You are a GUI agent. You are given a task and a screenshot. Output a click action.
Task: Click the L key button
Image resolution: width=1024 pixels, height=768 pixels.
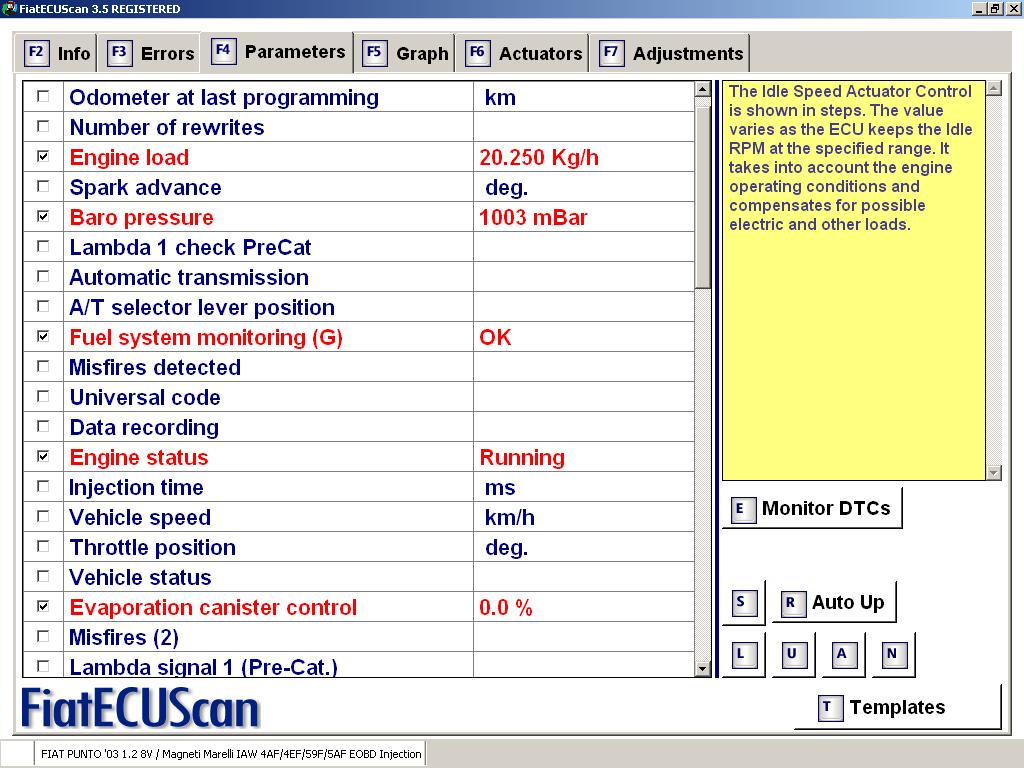(744, 654)
